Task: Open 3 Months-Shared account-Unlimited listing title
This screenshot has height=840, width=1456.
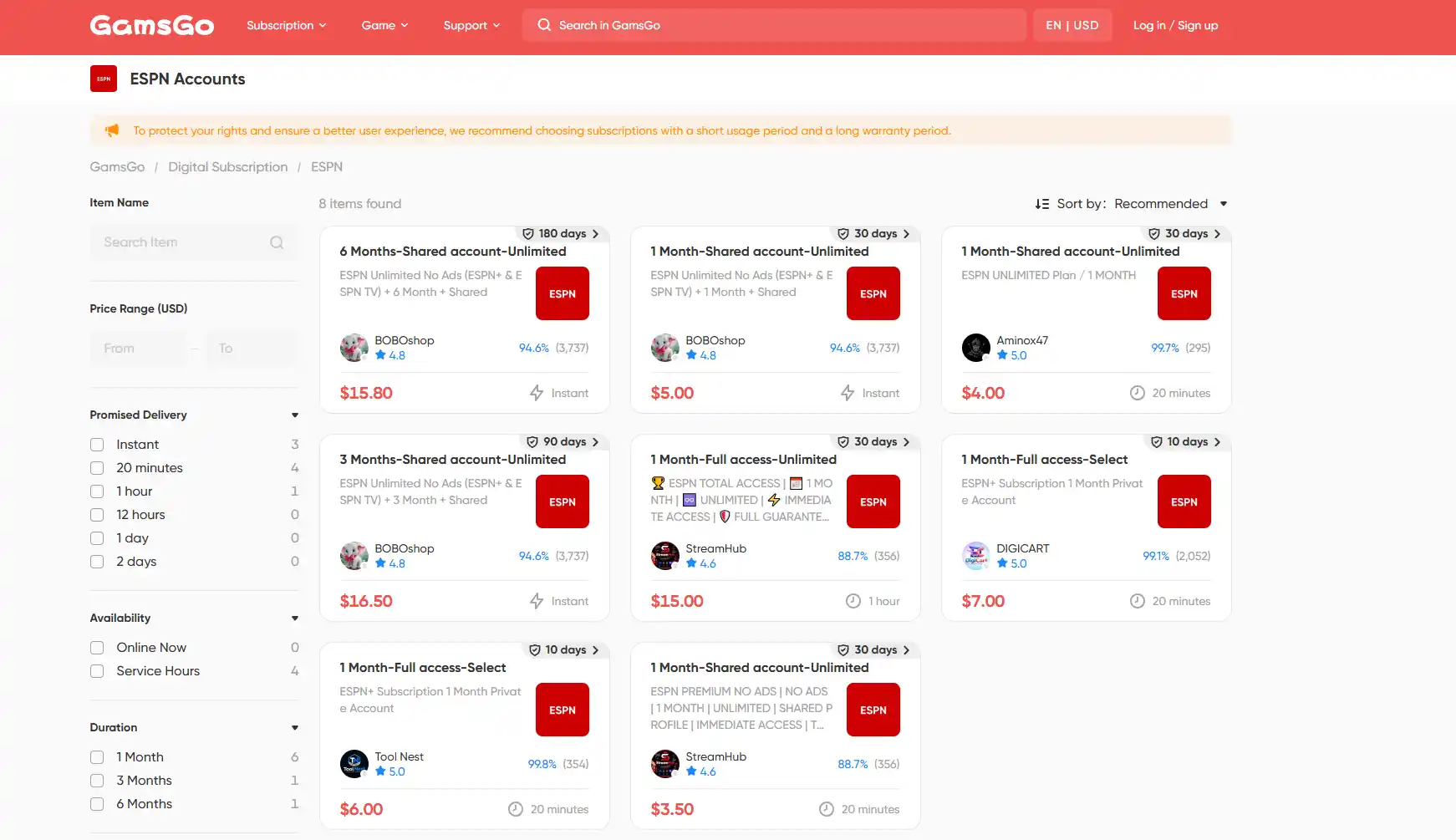Action: (453, 460)
